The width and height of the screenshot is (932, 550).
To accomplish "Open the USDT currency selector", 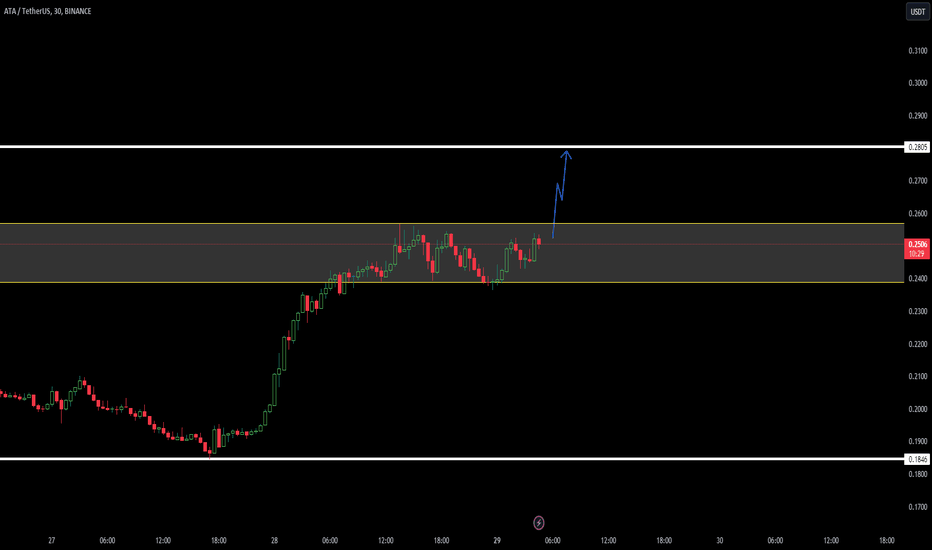I will (918, 11).
